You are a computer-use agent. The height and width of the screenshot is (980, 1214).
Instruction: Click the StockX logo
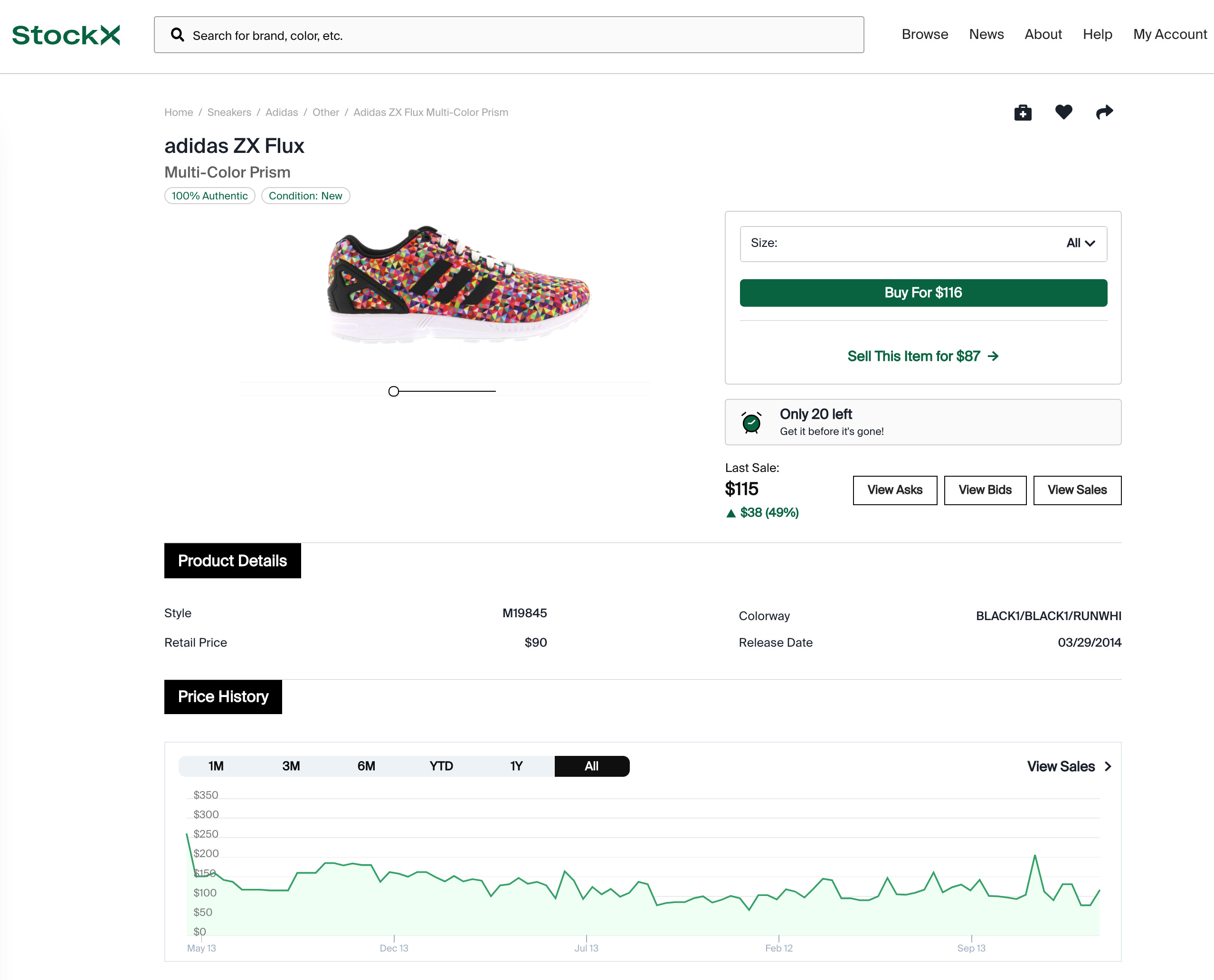(x=66, y=35)
